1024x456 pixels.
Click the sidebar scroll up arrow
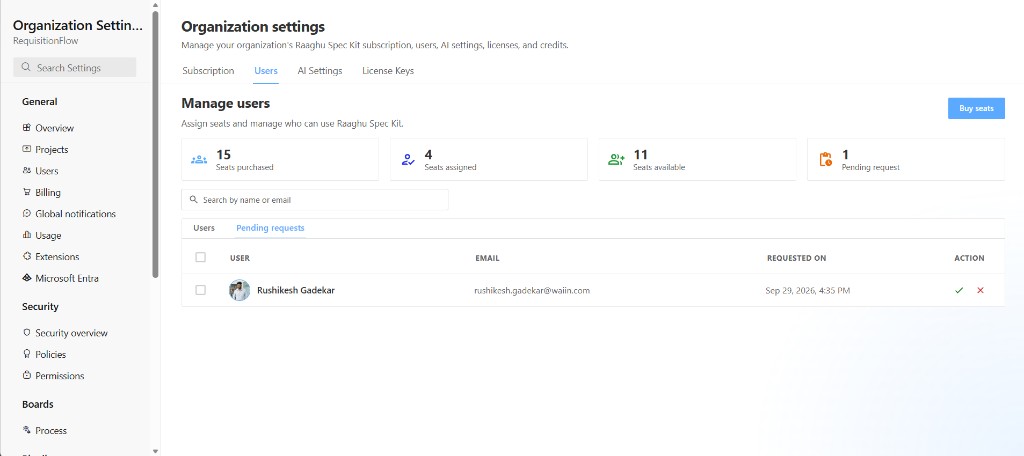coord(155,5)
